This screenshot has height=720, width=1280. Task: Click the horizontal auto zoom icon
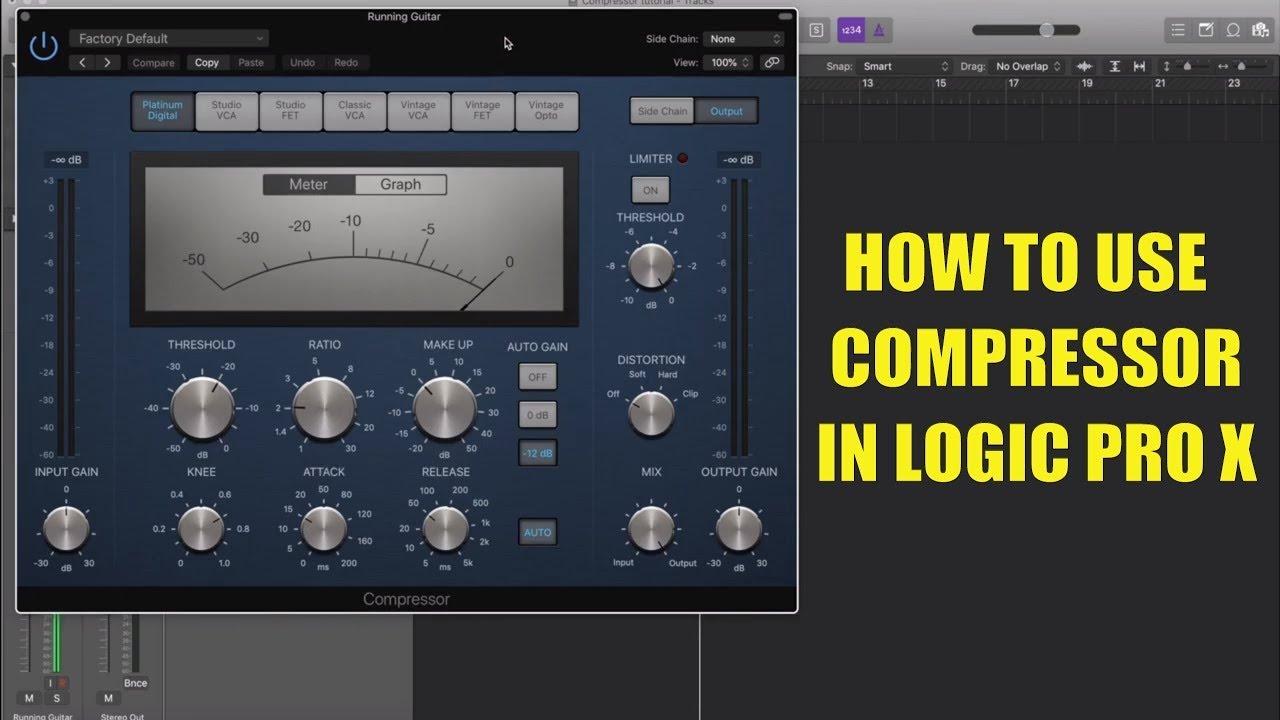click(x=1139, y=66)
